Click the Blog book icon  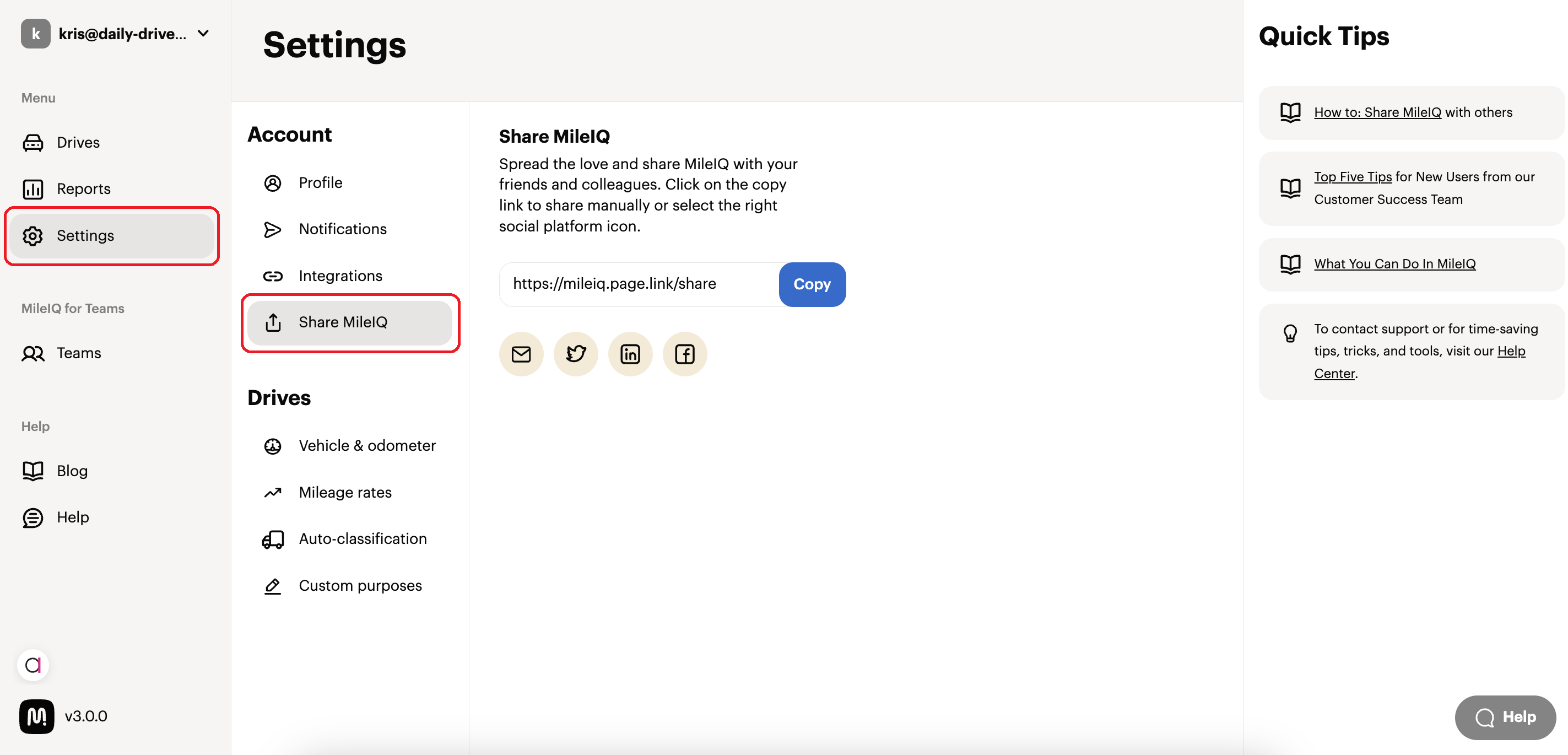click(33, 471)
